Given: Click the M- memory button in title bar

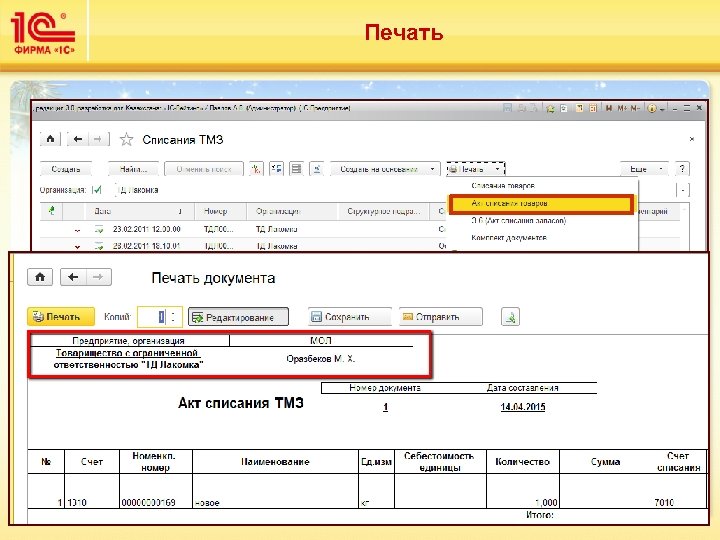Looking at the screenshot, I should (635, 108).
